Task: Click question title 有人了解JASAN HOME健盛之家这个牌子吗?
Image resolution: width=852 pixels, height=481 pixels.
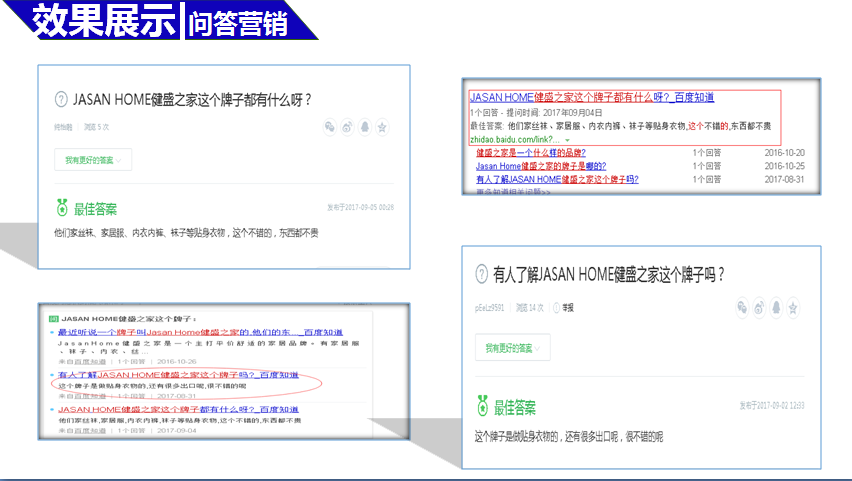Action: click(x=609, y=274)
